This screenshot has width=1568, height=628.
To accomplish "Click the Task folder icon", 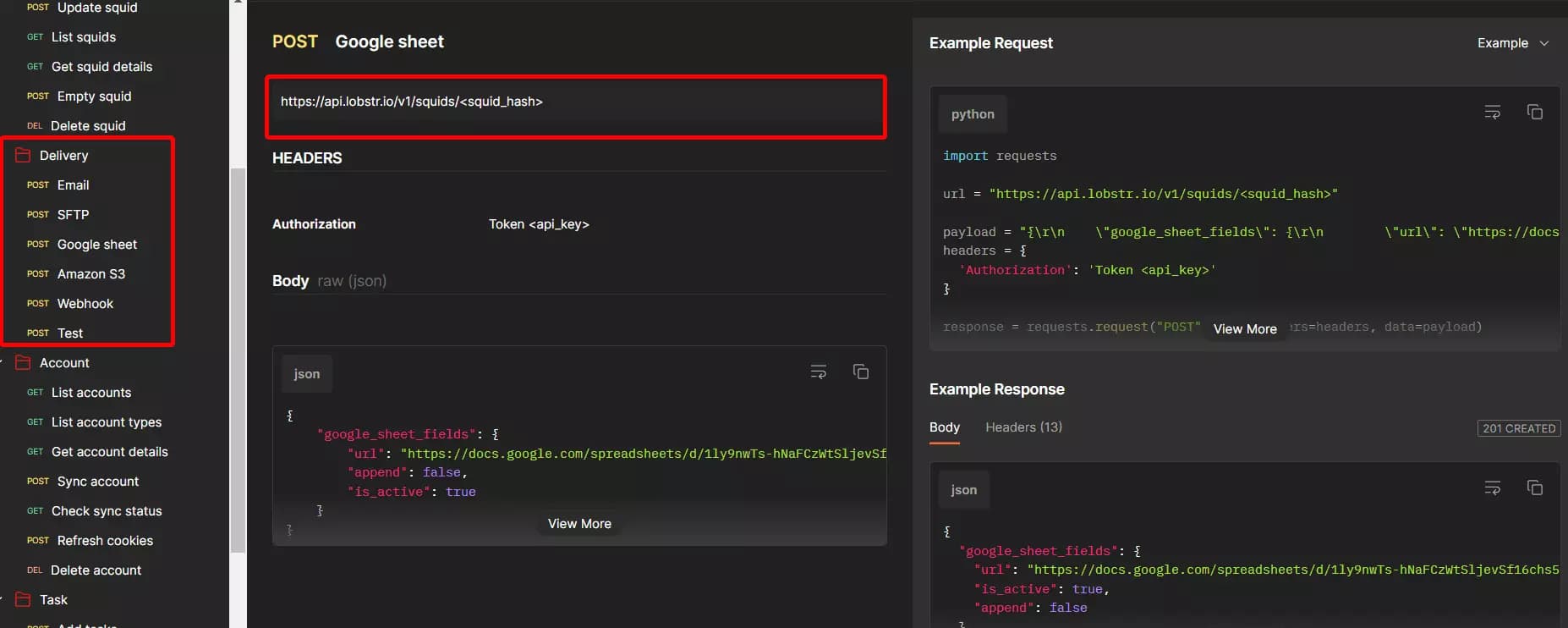I will [x=23, y=599].
